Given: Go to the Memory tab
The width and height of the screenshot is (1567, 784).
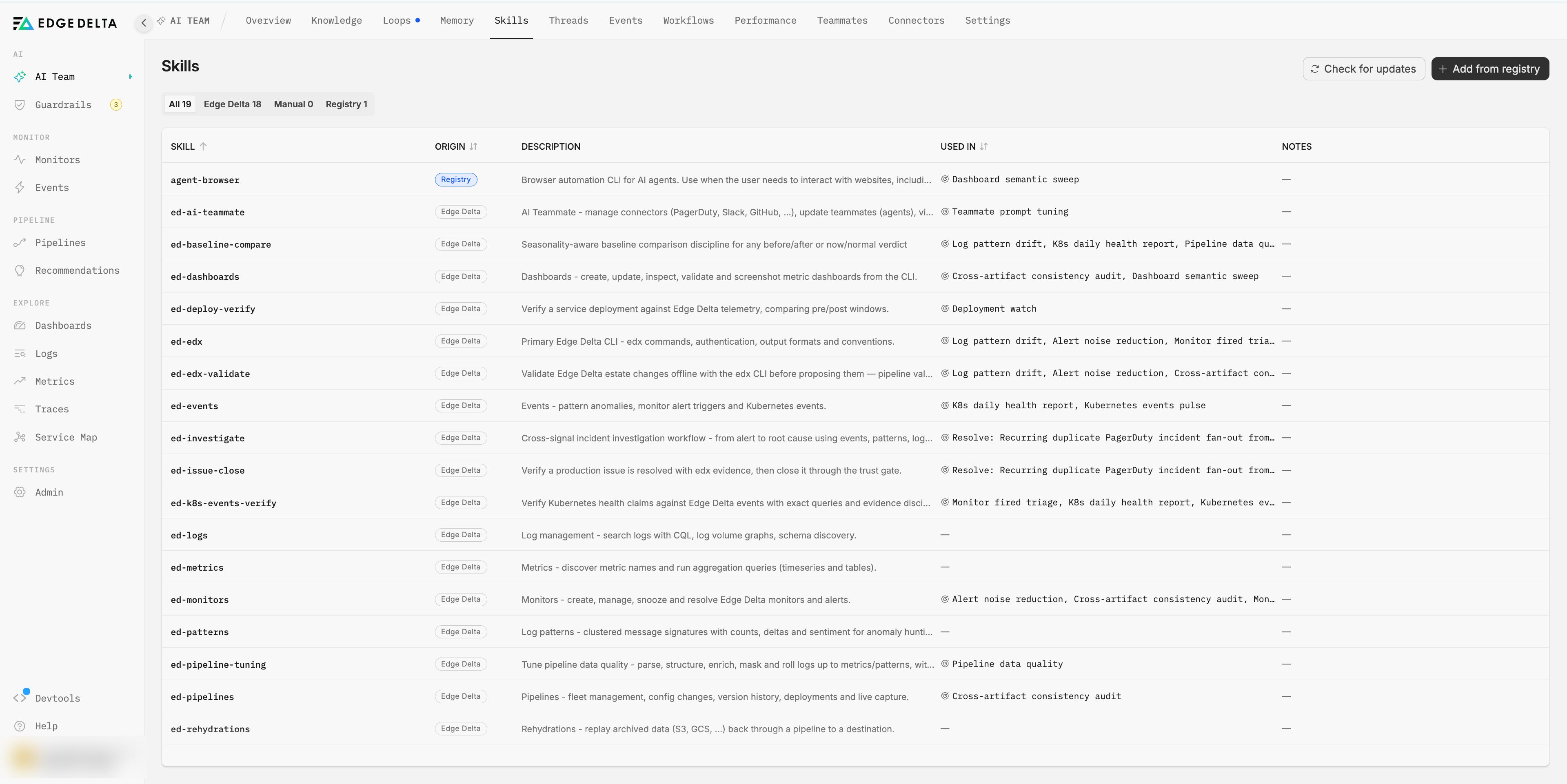Looking at the screenshot, I should click(457, 21).
